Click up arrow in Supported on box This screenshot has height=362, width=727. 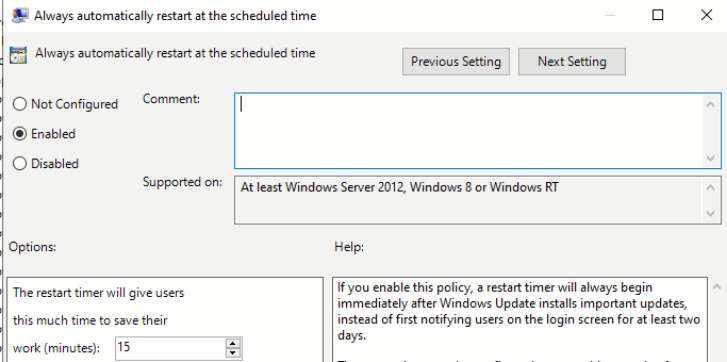[x=710, y=188]
